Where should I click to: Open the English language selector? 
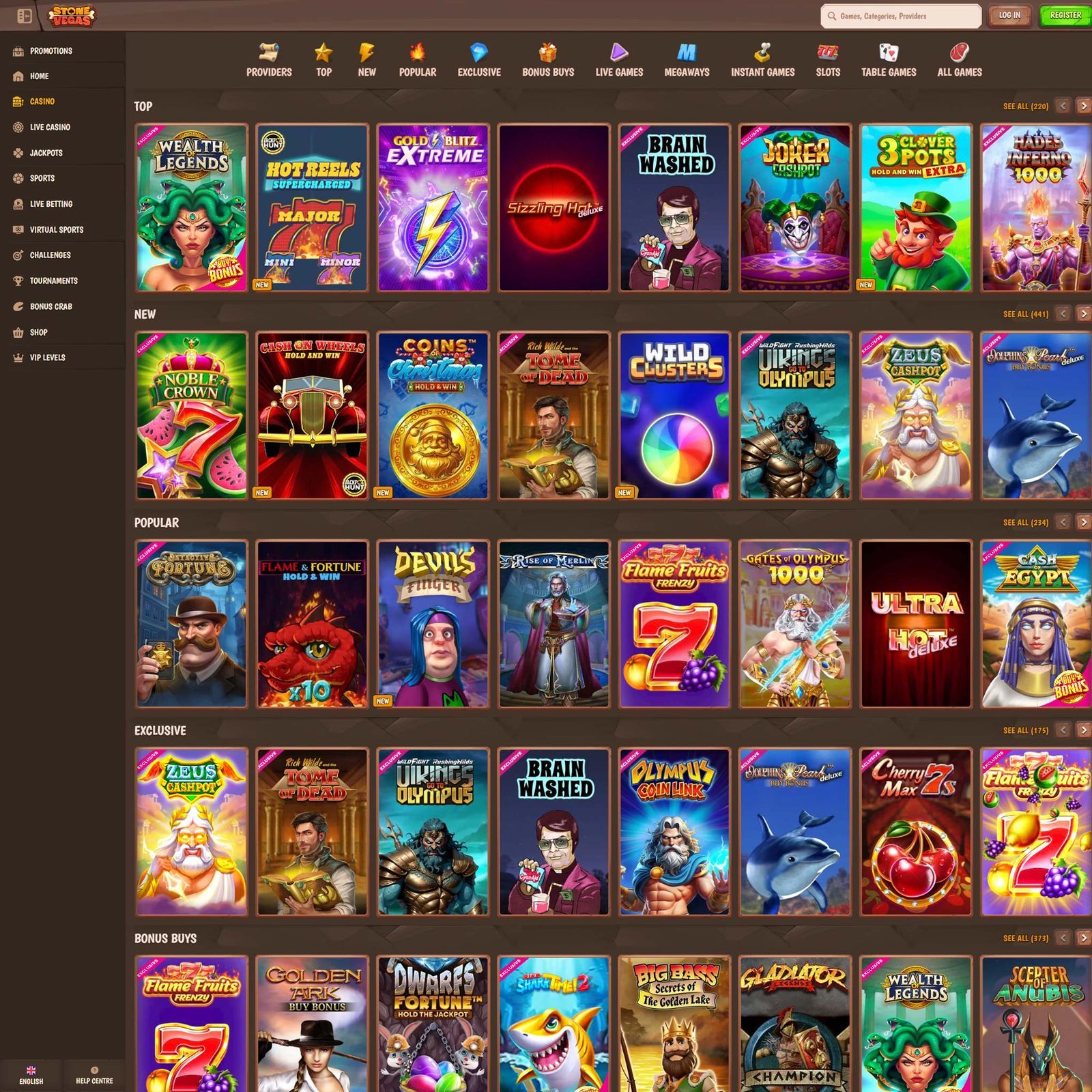[x=31, y=1075]
